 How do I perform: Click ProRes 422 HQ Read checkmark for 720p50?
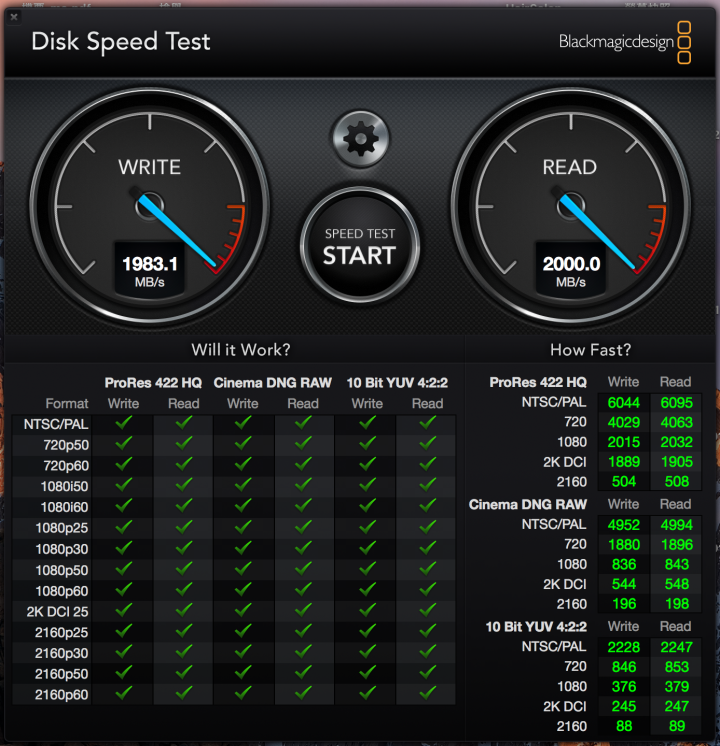[x=184, y=443]
